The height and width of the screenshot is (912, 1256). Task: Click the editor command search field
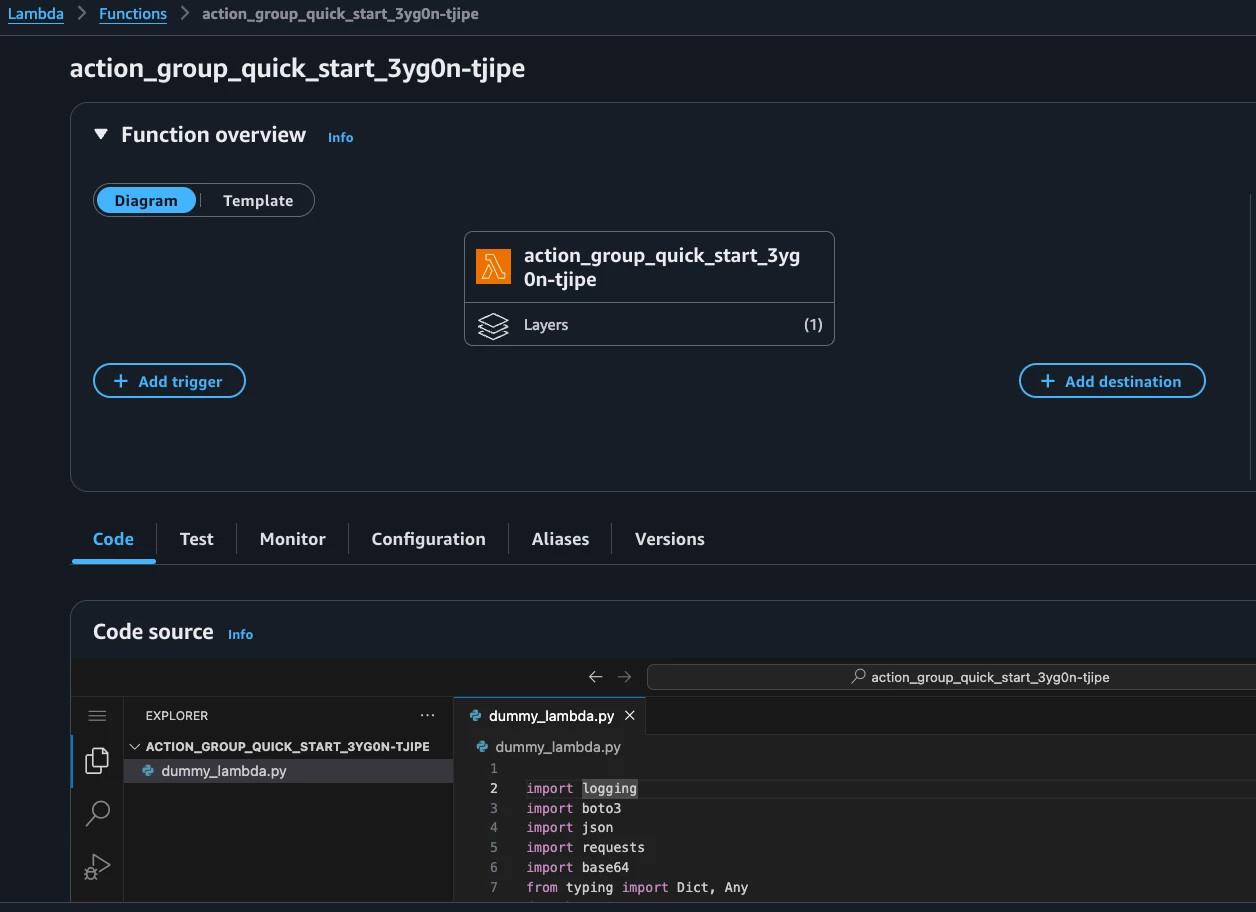coord(951,677)
